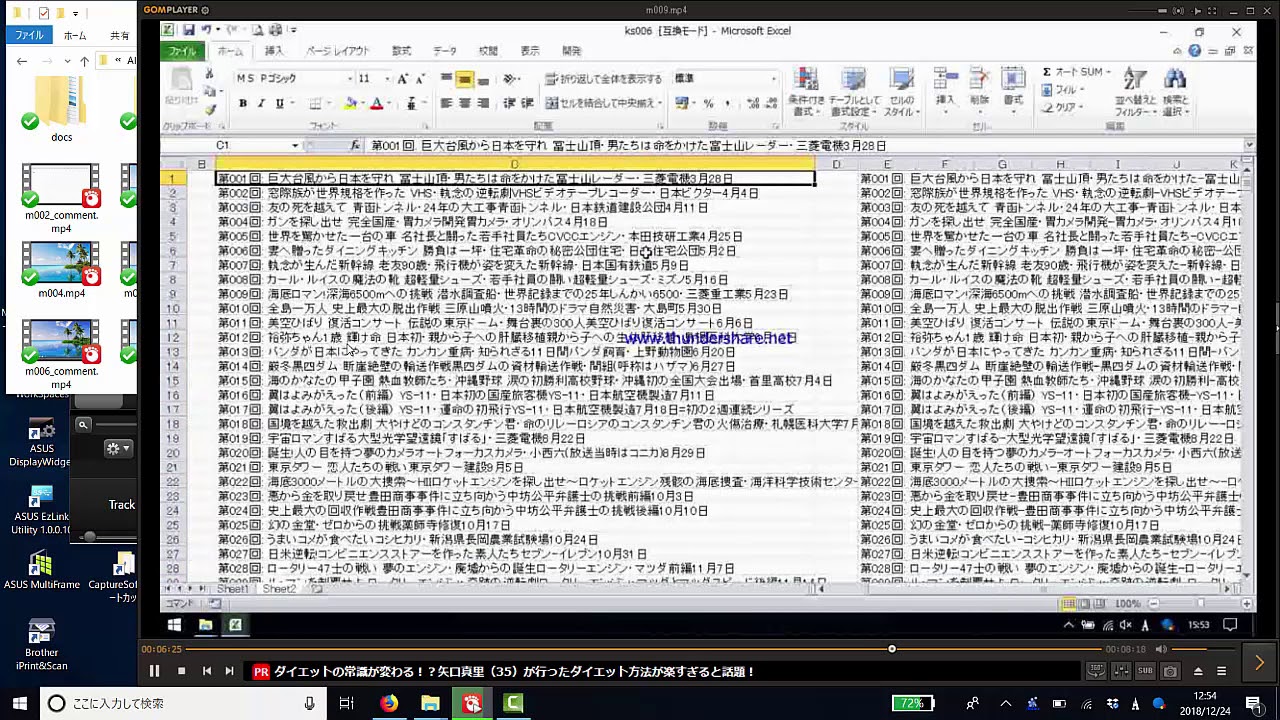1280x720 pixels.
Task: Toggle the quick access toolbar checkbox icon in Explorer
Action: point(43,13)
